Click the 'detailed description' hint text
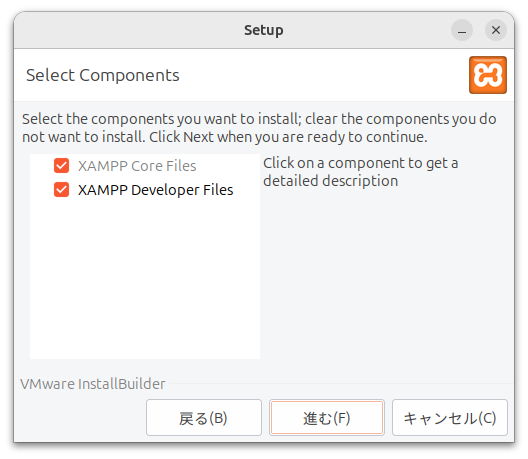 coord(330,181)
